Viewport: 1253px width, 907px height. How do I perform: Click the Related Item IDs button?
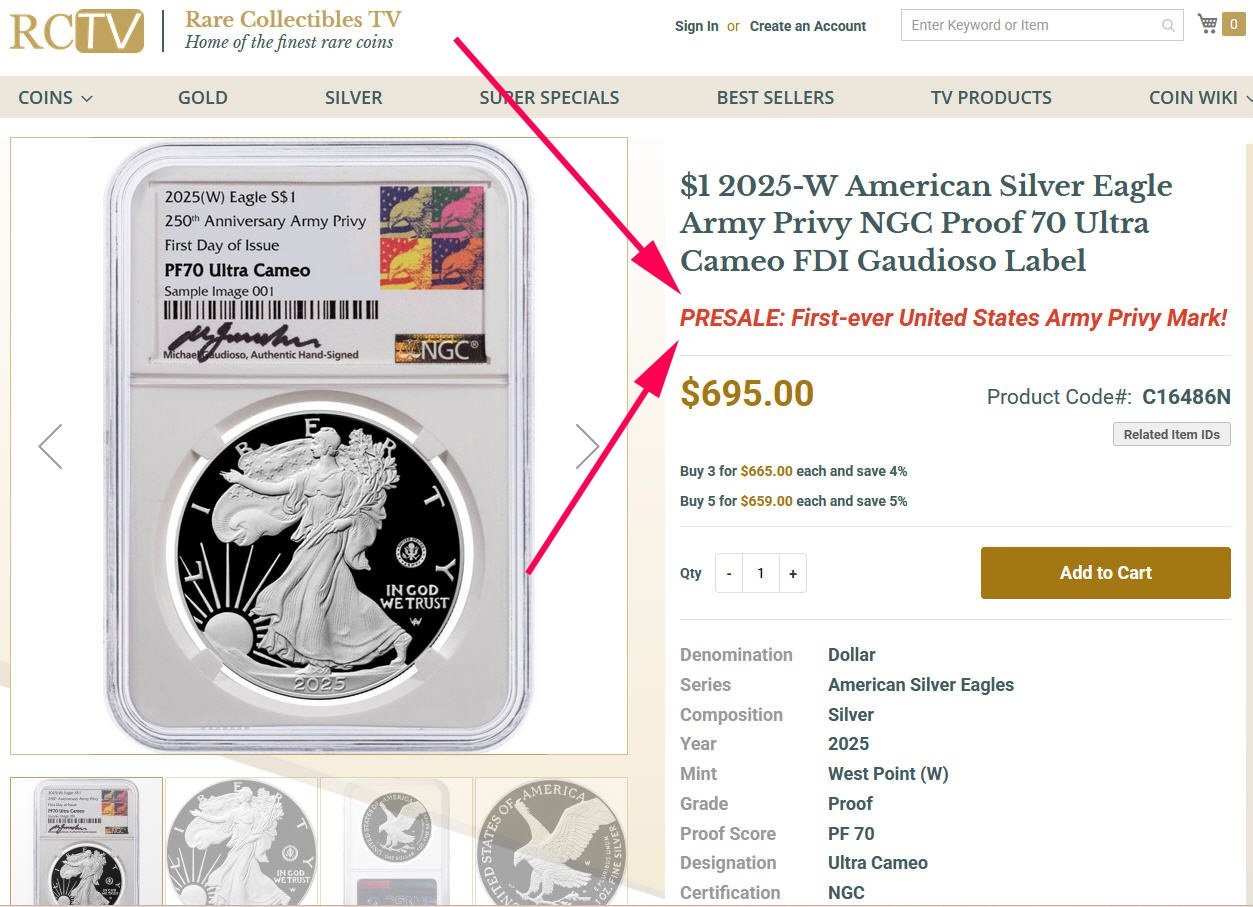(x=1172, y=434)
